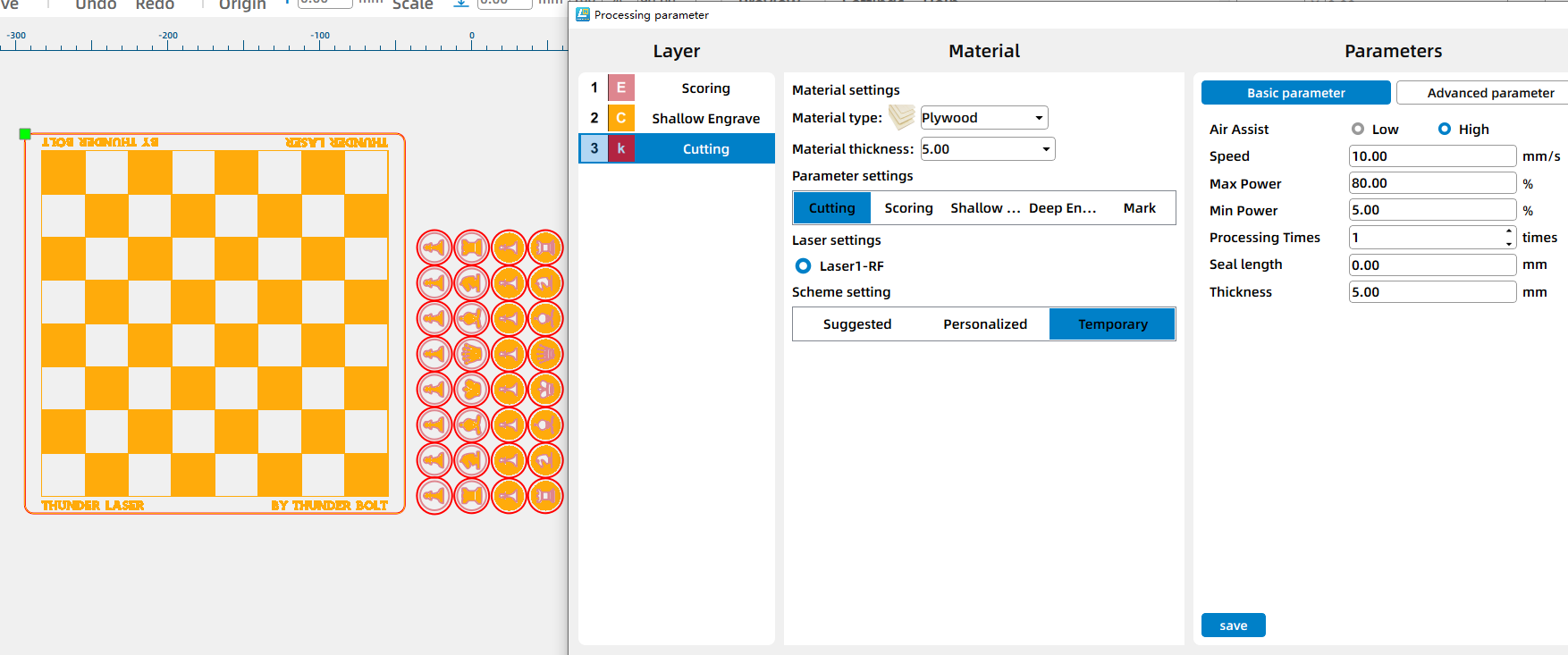Click the plywood material icon
Screen dimensions: 1568x655
(x=901, y=117)
